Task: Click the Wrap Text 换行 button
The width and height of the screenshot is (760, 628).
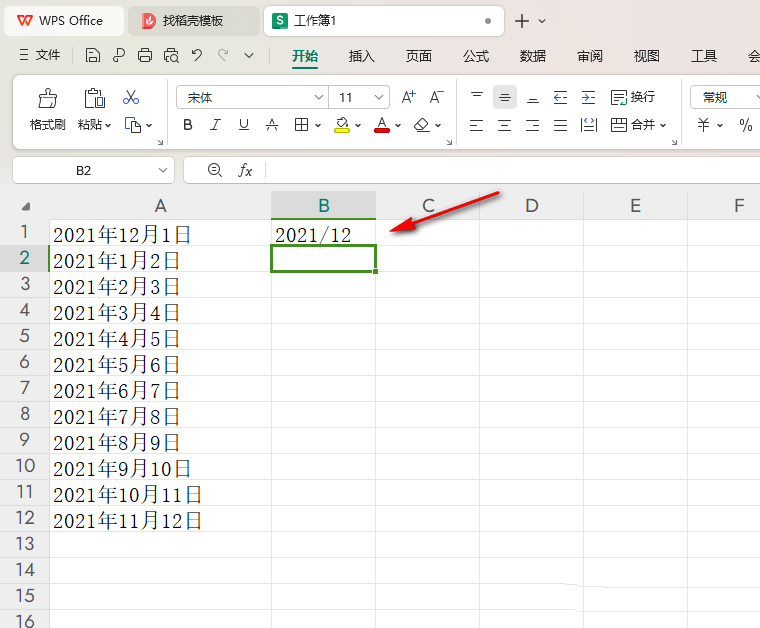Action: click(x=633, y=97)
